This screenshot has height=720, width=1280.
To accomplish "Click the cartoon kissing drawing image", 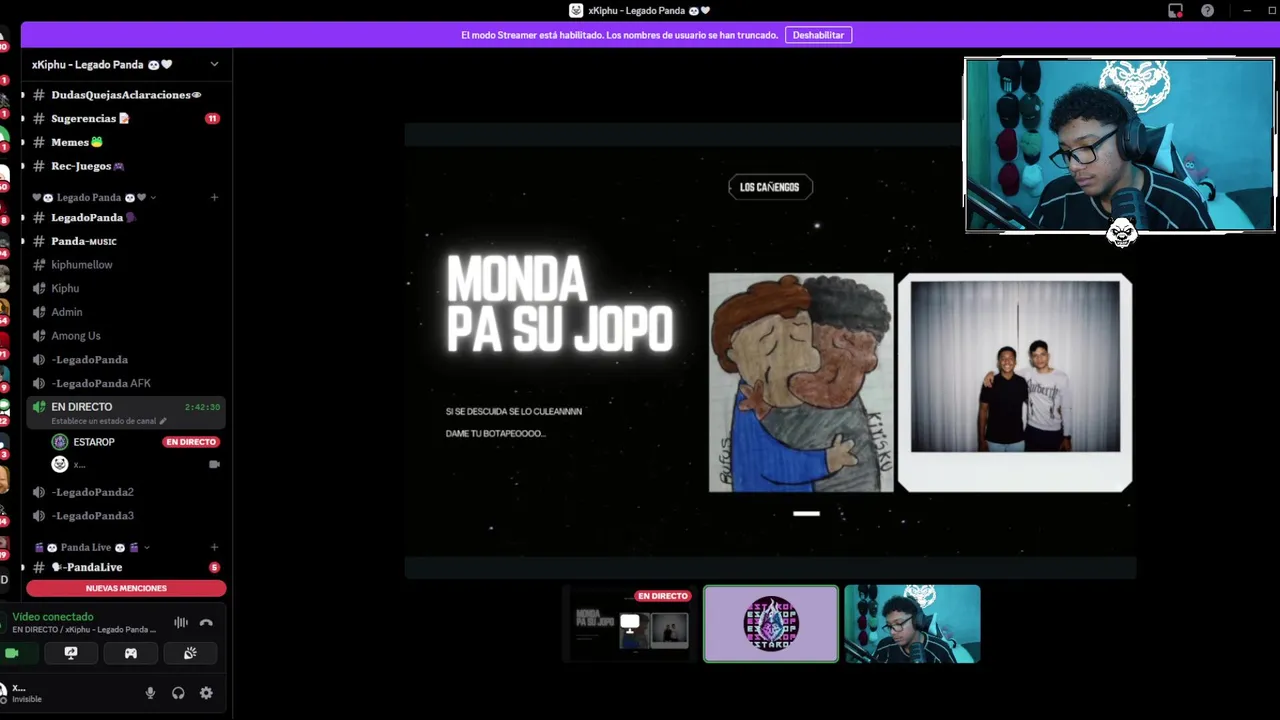I will point(801,383).
